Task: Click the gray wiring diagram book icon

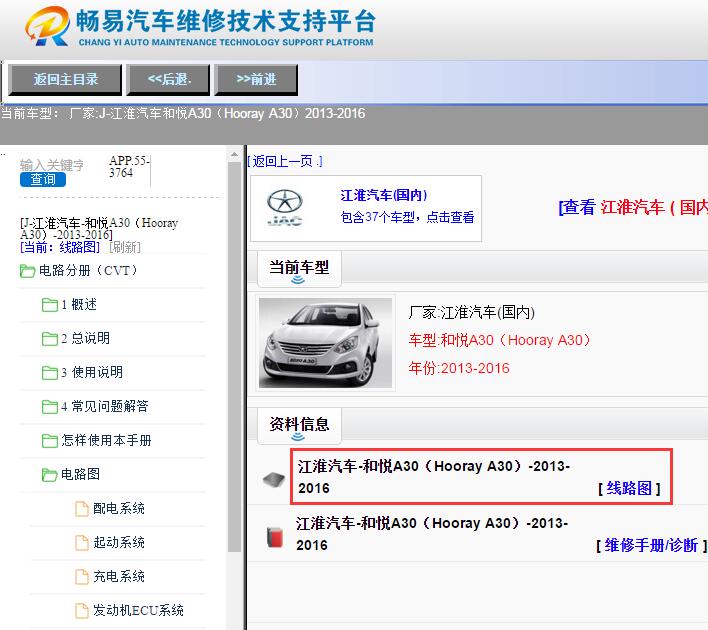Action: pyautogui.click(x=274, y=479)
